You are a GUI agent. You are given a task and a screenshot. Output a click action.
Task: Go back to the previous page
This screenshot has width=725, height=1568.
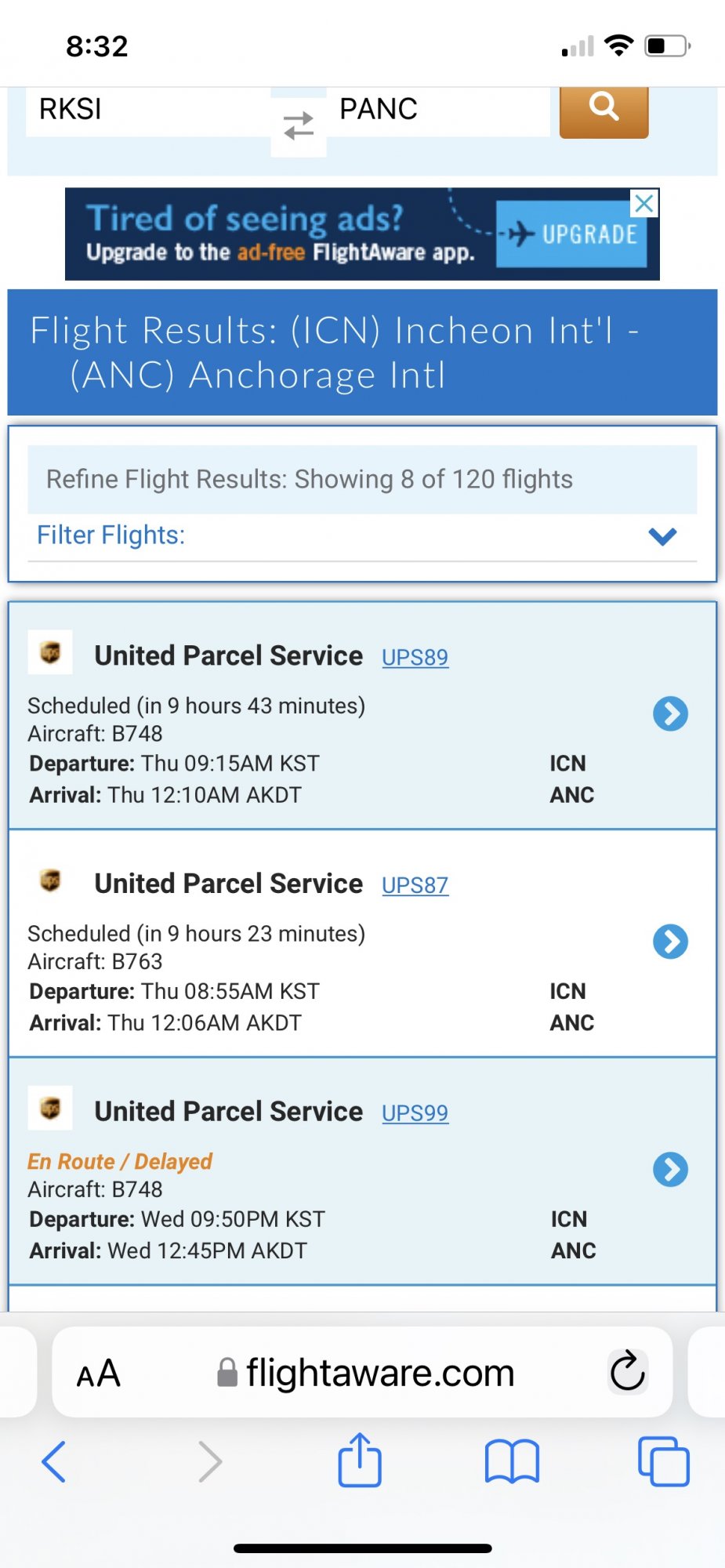pos(53,1462)
